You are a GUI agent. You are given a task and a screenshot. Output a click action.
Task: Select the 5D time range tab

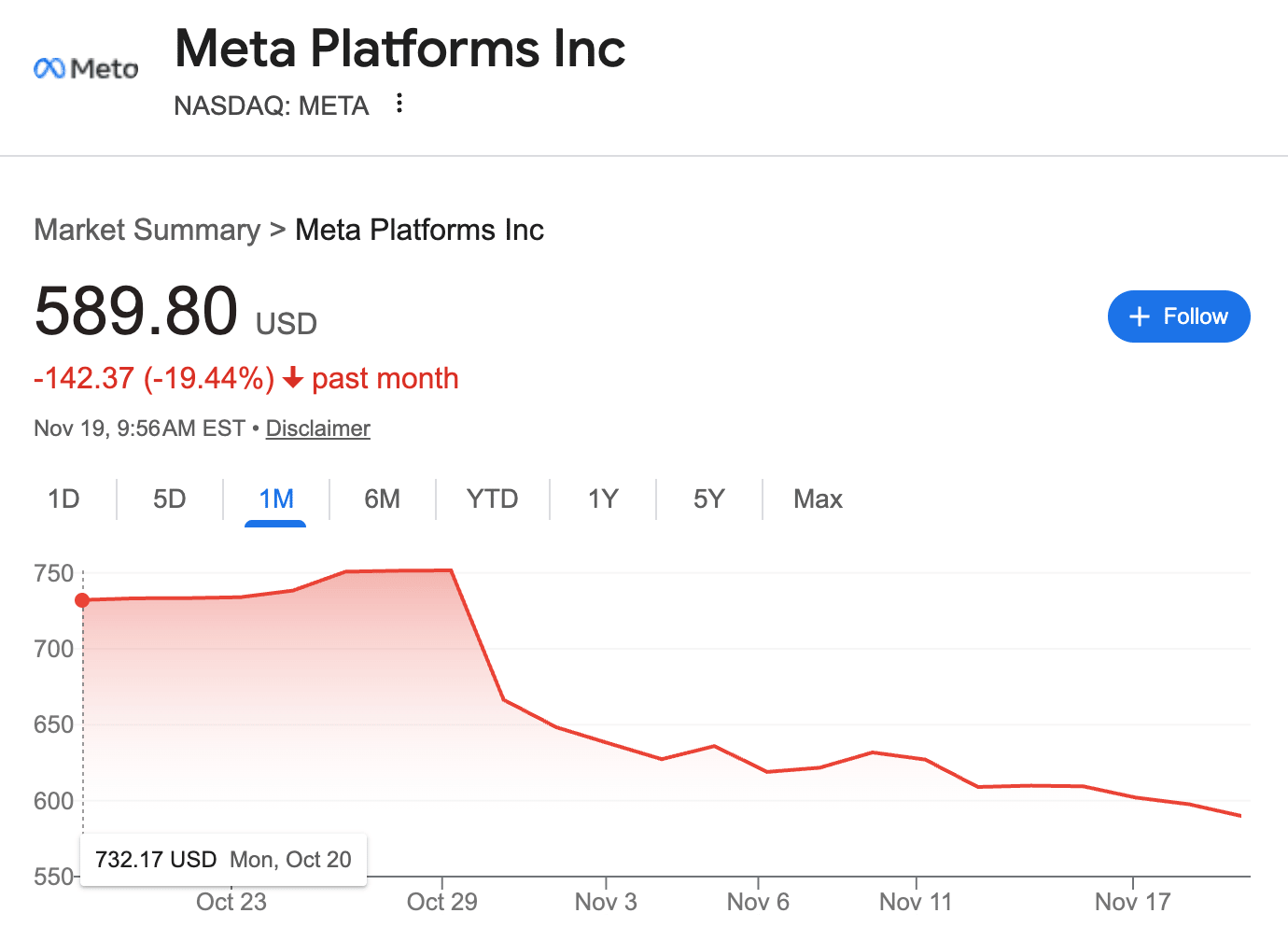point(169,499)
